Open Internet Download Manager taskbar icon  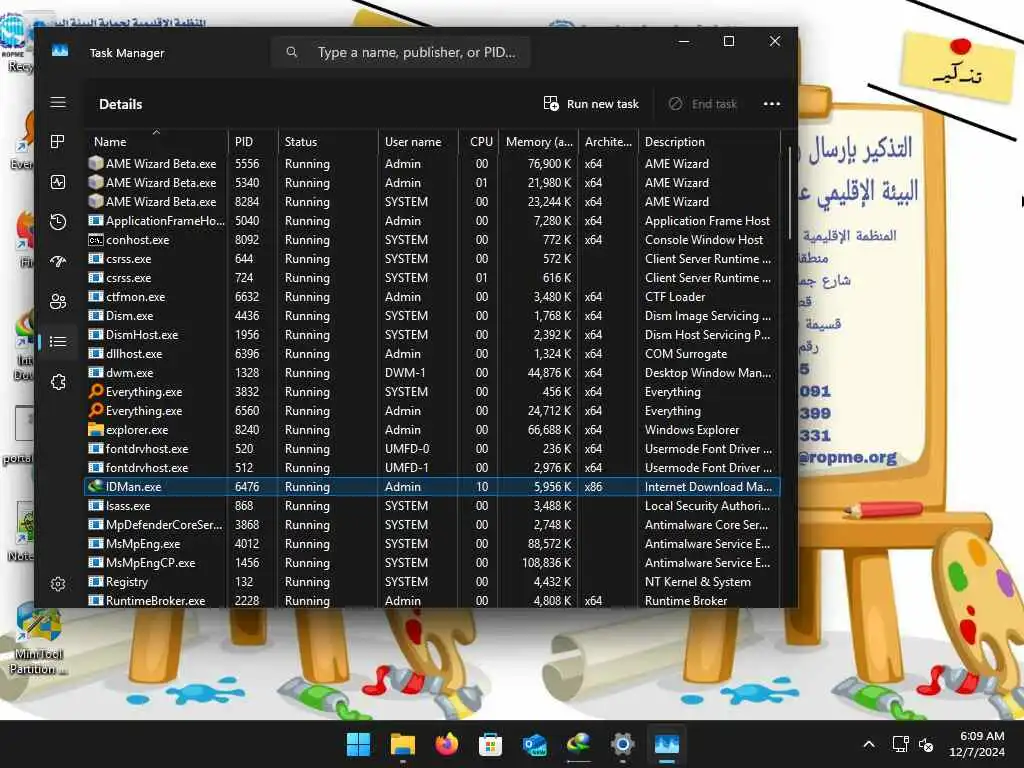(x=579, y=744)
